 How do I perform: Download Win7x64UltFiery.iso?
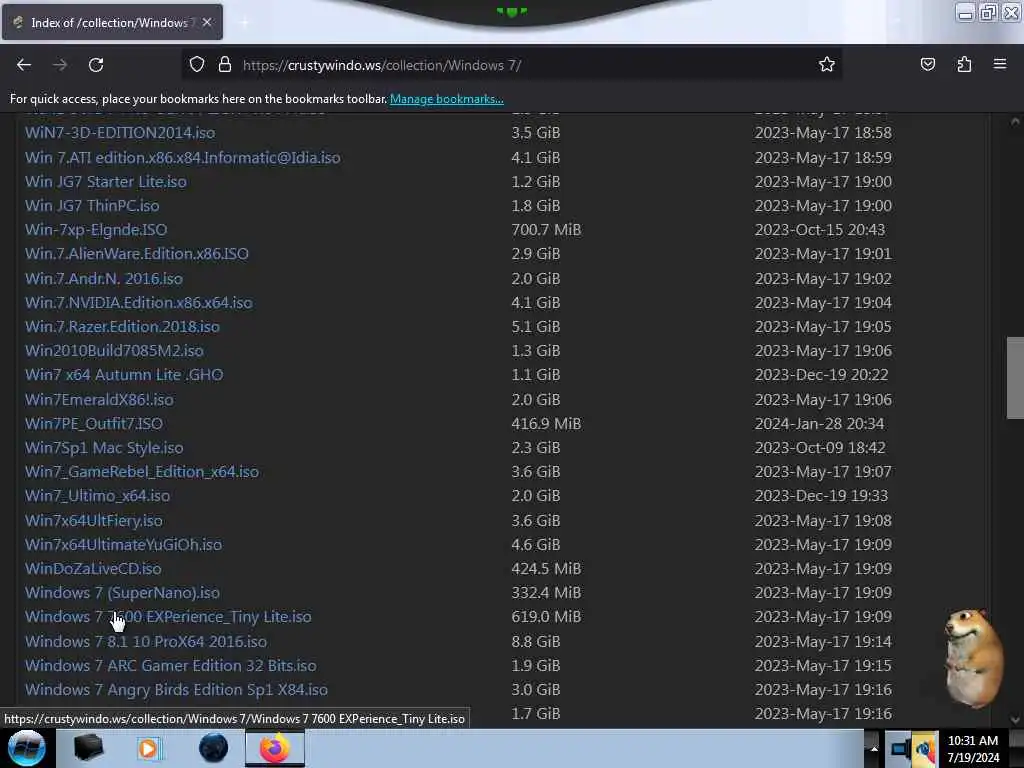[94, 520]
